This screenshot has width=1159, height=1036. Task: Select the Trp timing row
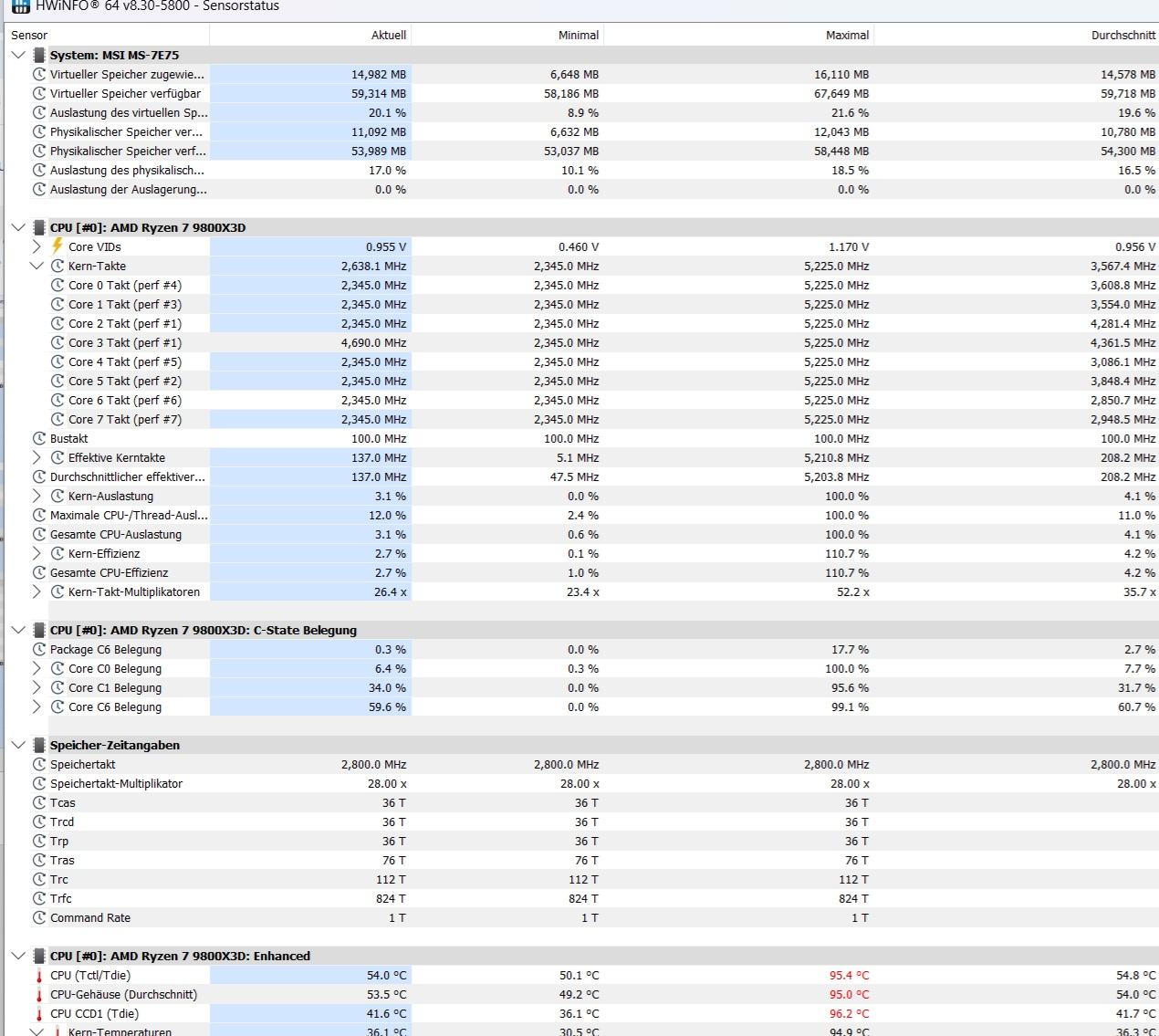coord(581,841)
